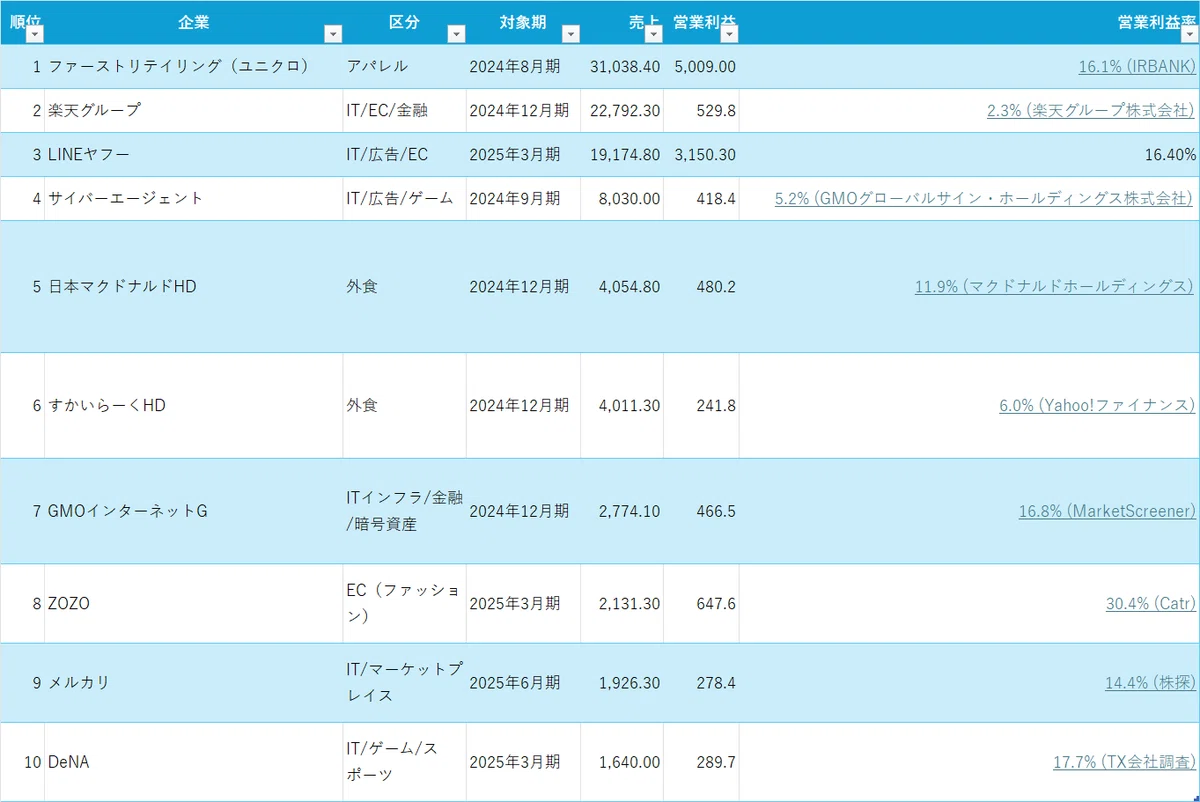Select the 対象期 header cell
1200x802 pixels.
(523, 23)
